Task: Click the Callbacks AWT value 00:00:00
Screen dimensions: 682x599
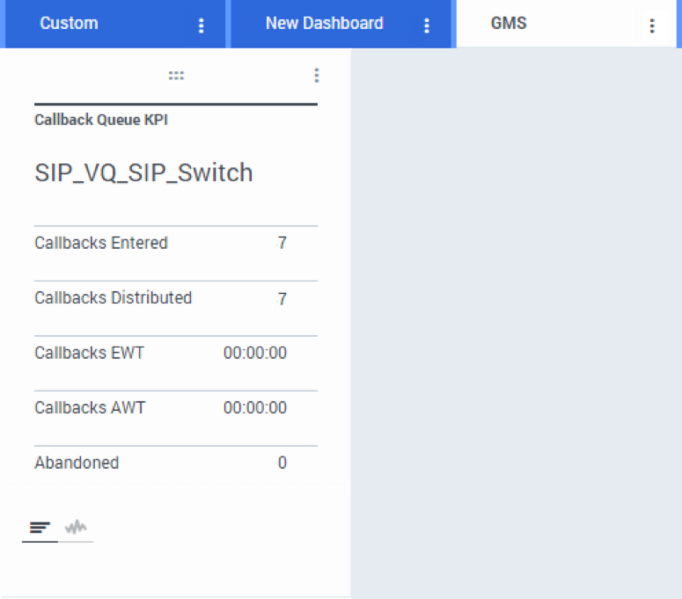Action: (x=255, y=408)
